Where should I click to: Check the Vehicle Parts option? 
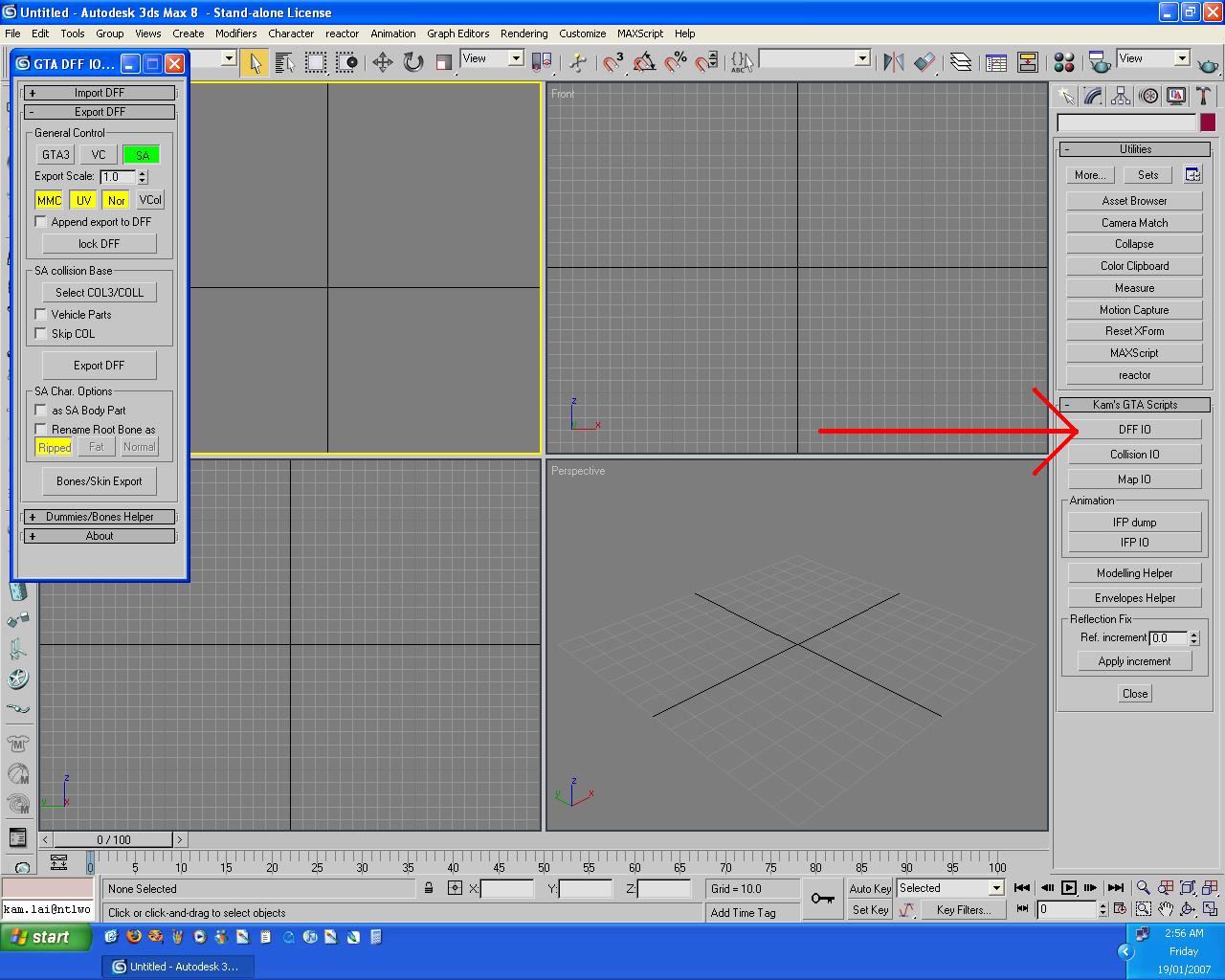pyautogui.click(x=41, y=314)
